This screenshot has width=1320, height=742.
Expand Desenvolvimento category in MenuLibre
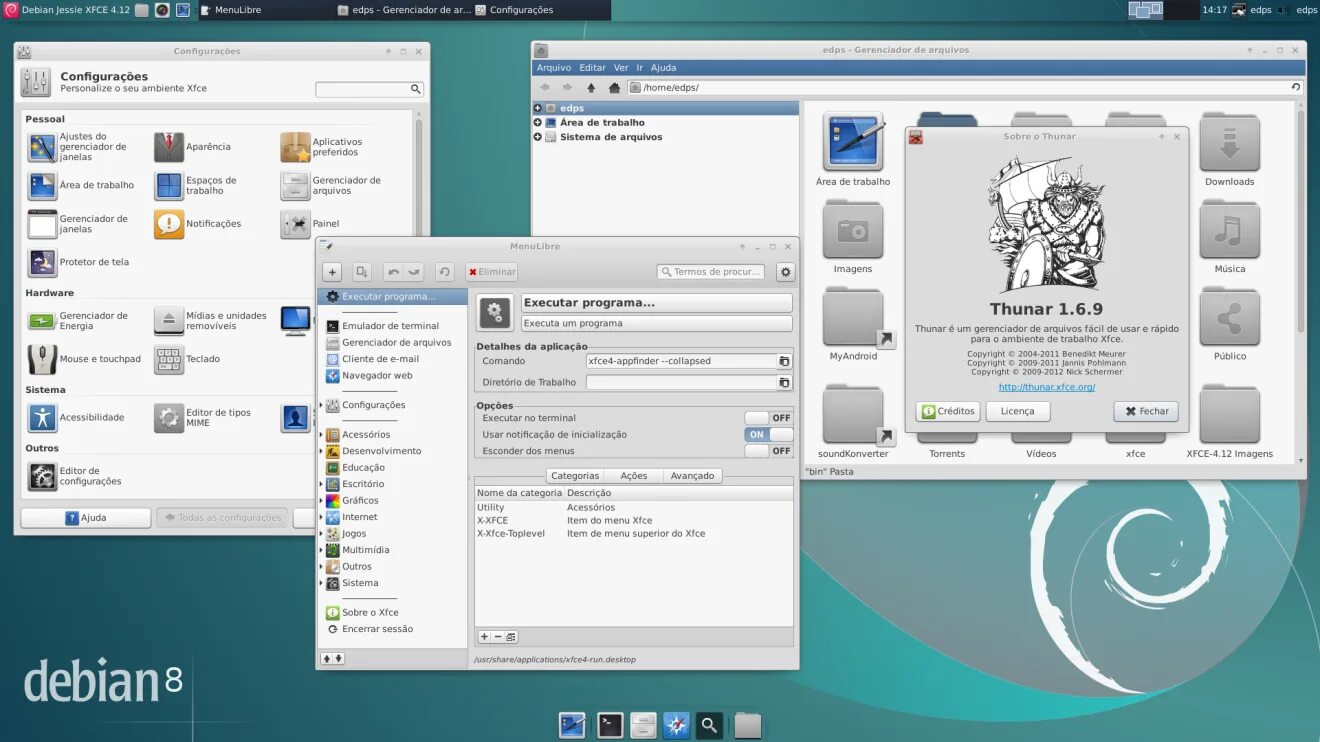point(321,451)
